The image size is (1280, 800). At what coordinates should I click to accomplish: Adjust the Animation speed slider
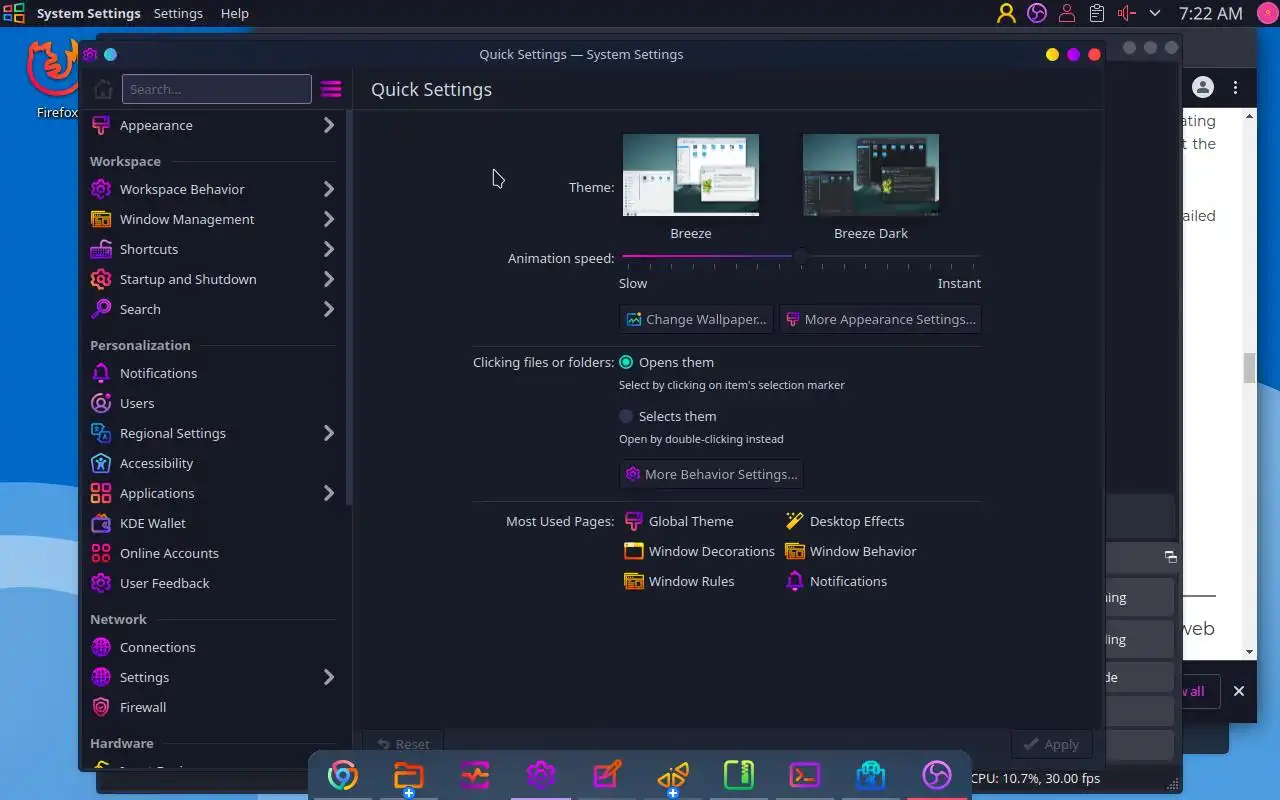point(800,257)
